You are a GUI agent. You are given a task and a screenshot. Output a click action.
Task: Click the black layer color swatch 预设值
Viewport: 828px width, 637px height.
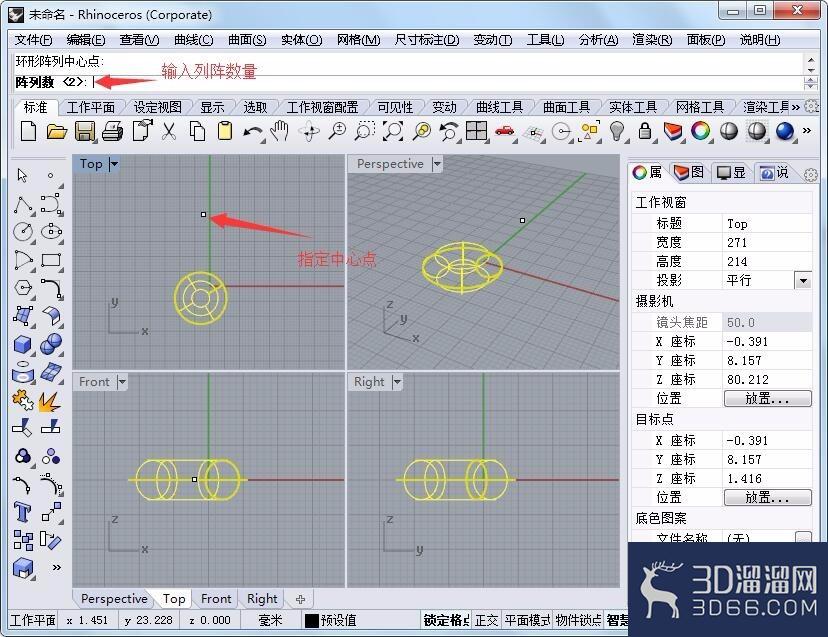point(312,621)
